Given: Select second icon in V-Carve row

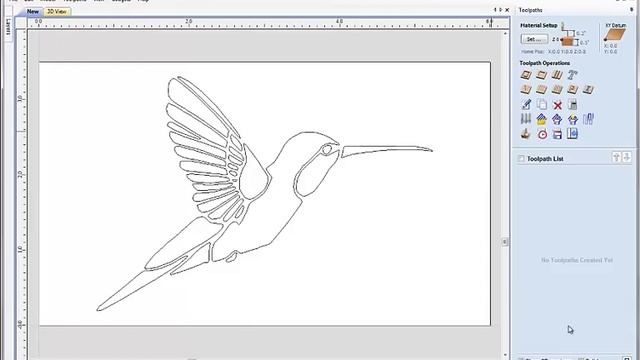Looking at the screenshot, I should tap(542, 89).
